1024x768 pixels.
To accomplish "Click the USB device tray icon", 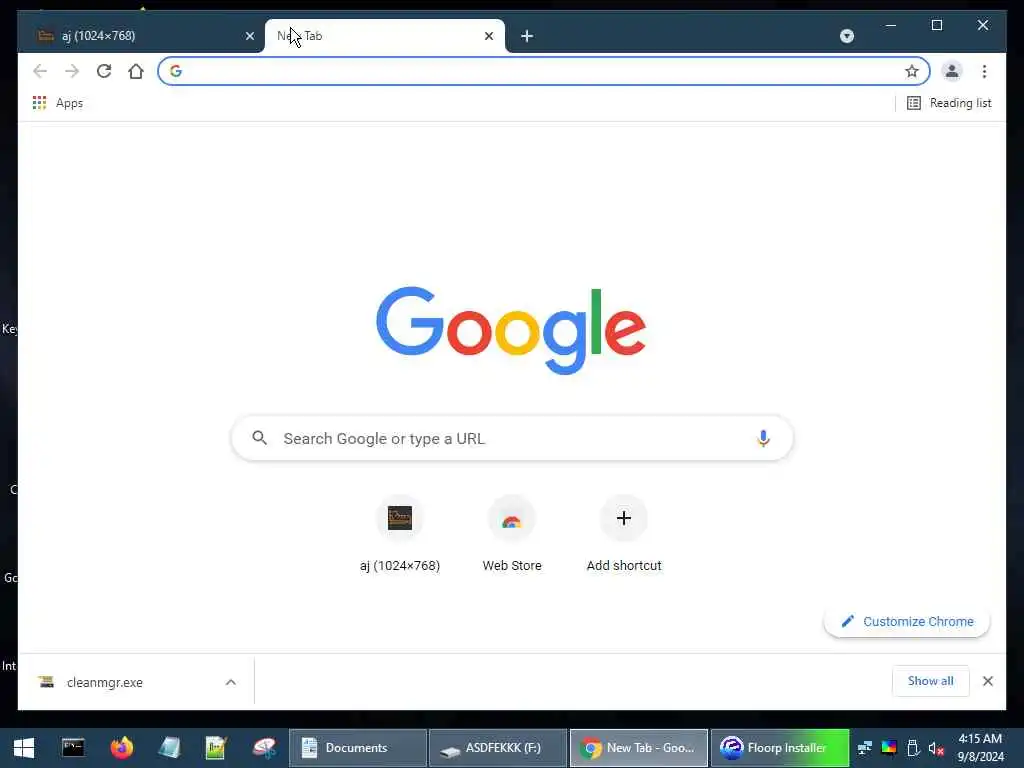I will click(x=913, y=748).
